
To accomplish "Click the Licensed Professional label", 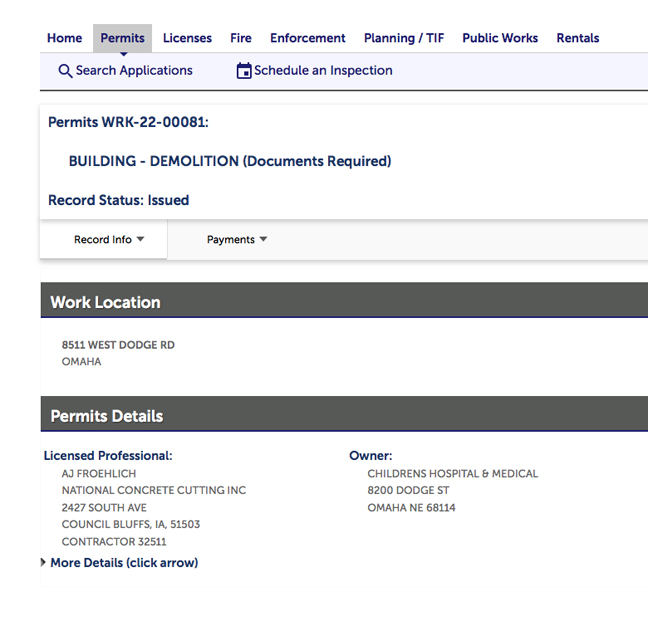I will [108, 455].
